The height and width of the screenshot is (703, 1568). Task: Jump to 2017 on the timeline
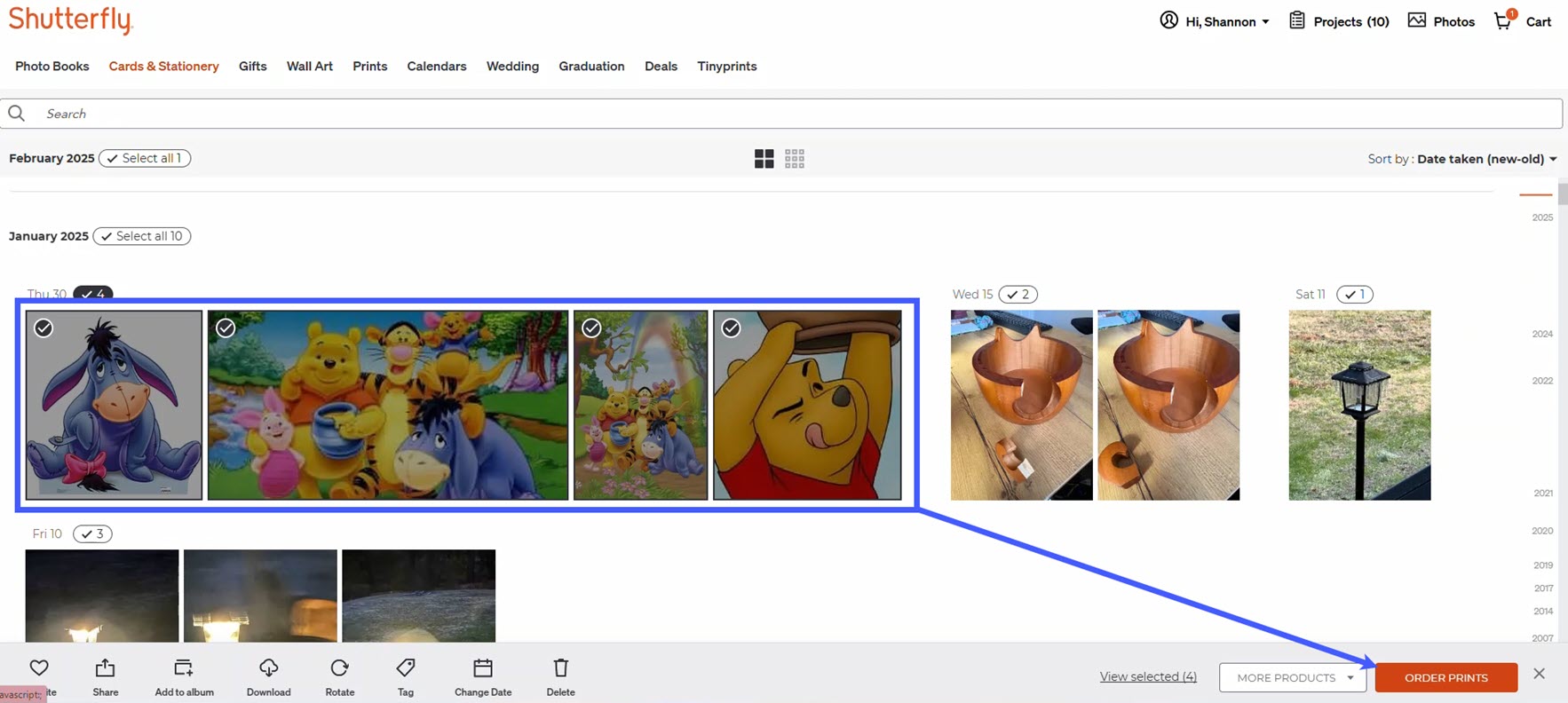(x=1543, y=588)
